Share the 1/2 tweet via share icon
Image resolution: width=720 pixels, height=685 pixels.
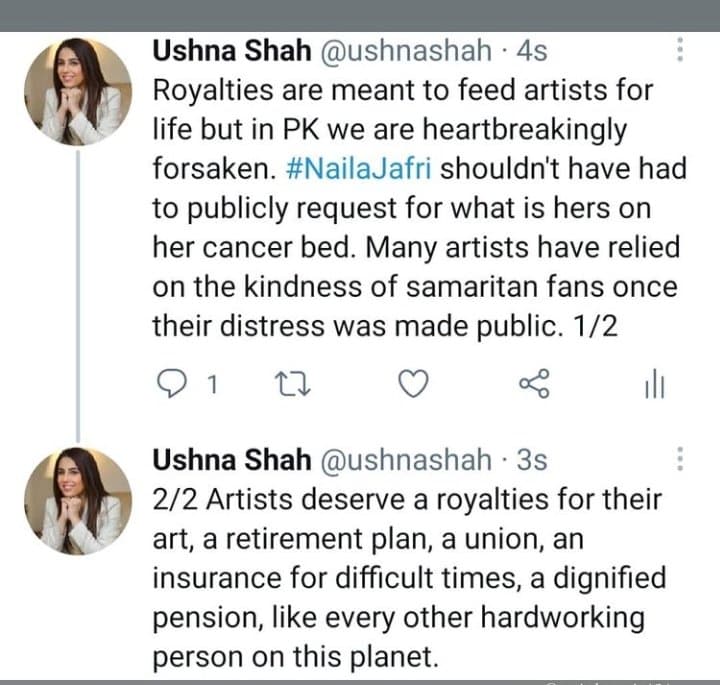coord(534,383)
